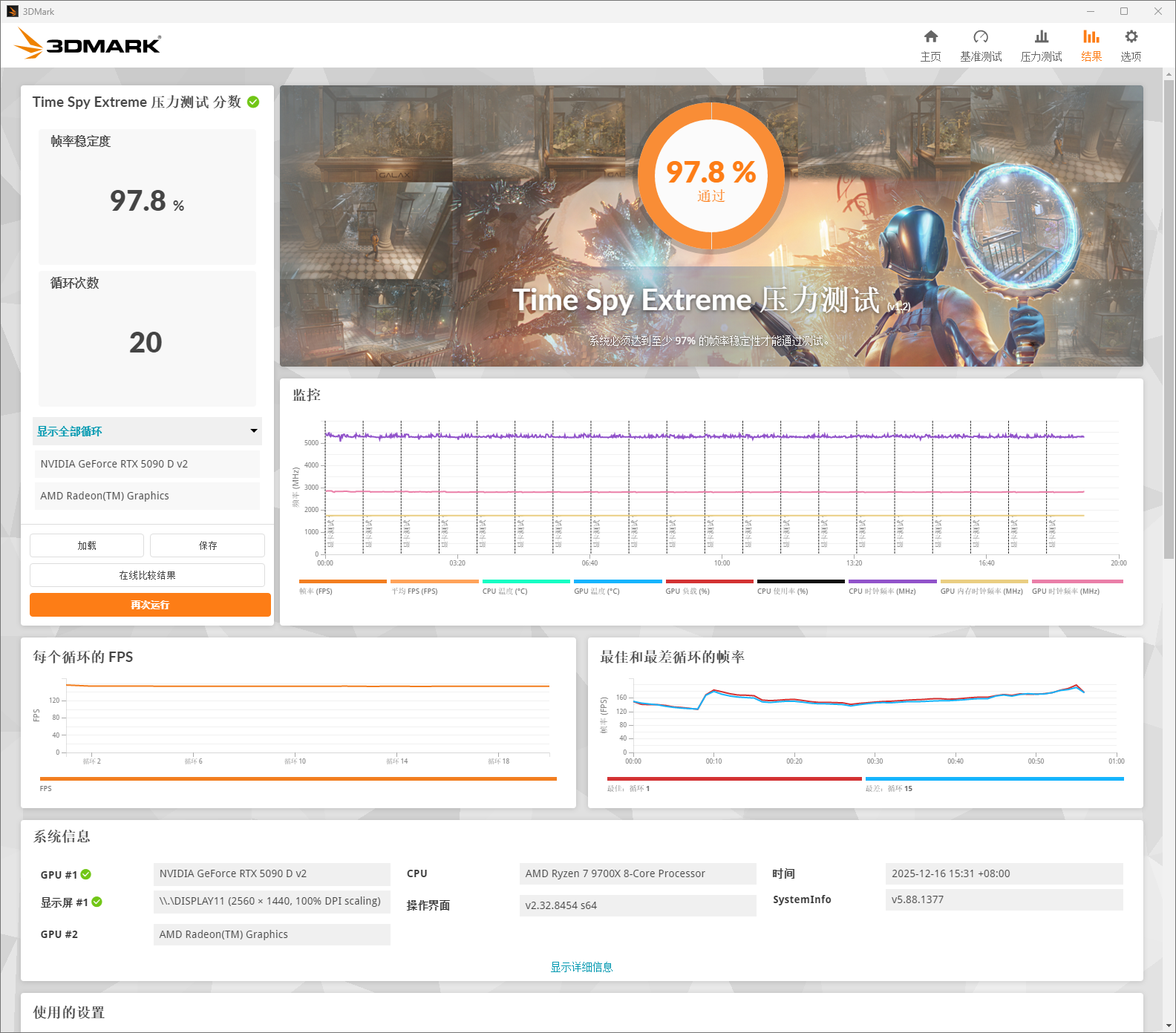The height and width of the screenshot is (1033, 1176).
Task: Click the 帧率稳定度 97.8 % value in the score panel
Action: [147, 201]
